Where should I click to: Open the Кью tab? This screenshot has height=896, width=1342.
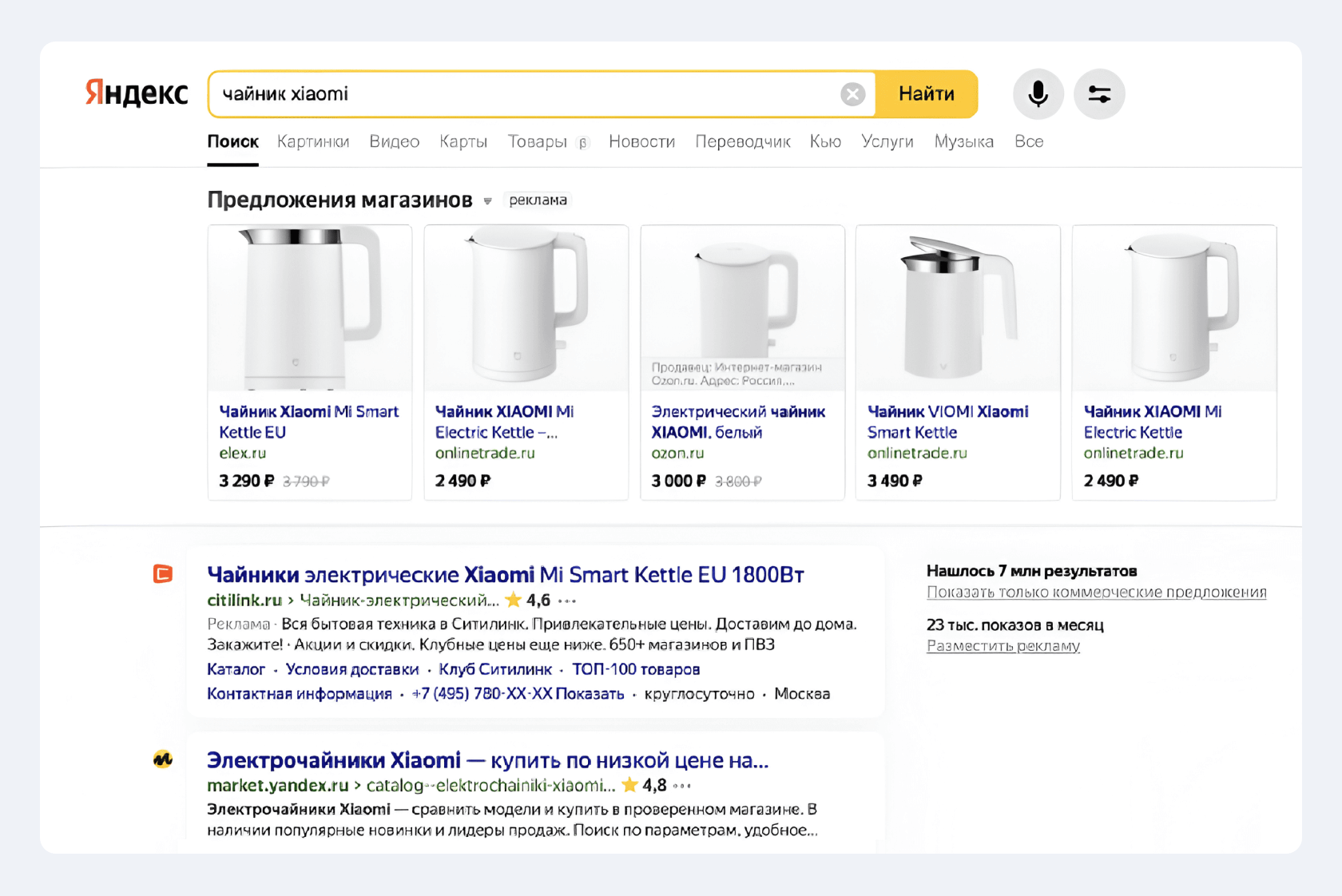[825, 142]
